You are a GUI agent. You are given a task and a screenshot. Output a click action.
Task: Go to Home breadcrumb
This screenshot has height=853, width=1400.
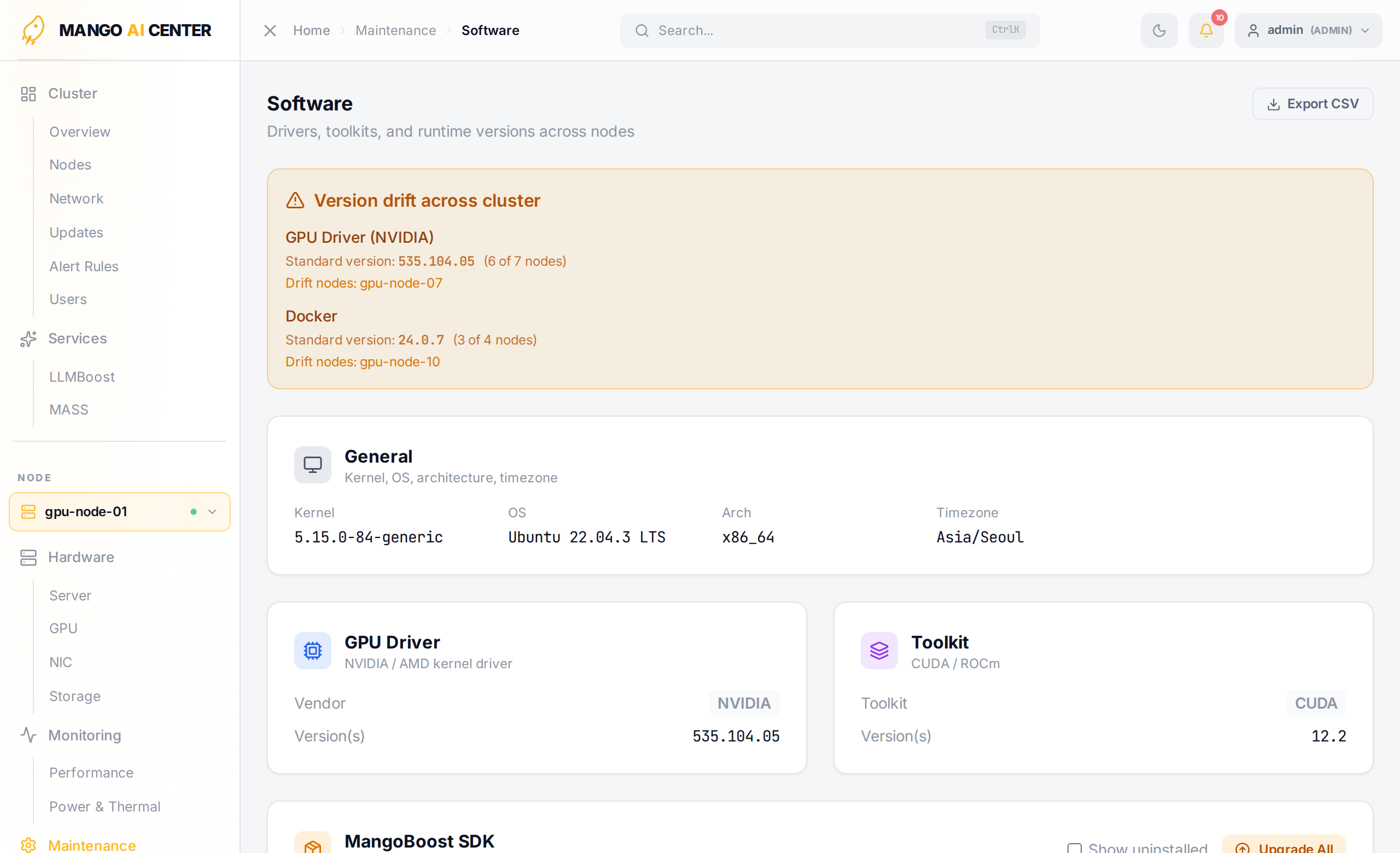tap(311, 31)
